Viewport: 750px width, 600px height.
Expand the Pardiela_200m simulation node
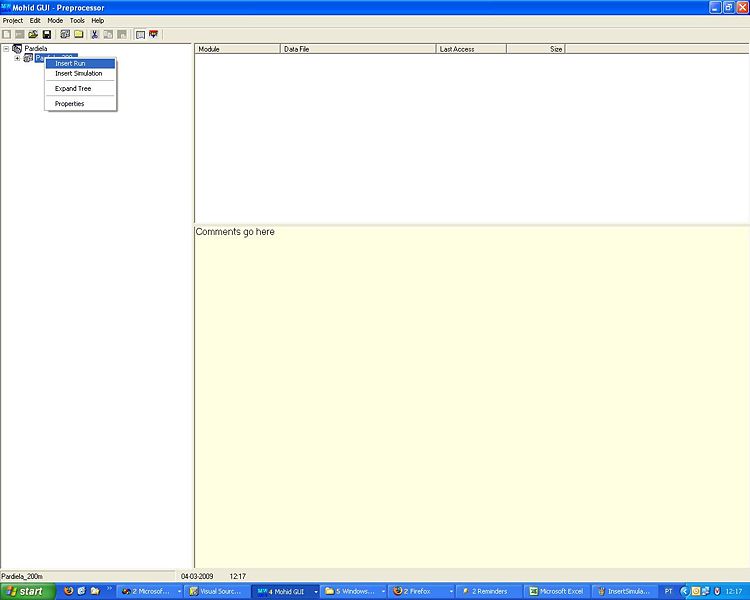(x=17, y=58)
